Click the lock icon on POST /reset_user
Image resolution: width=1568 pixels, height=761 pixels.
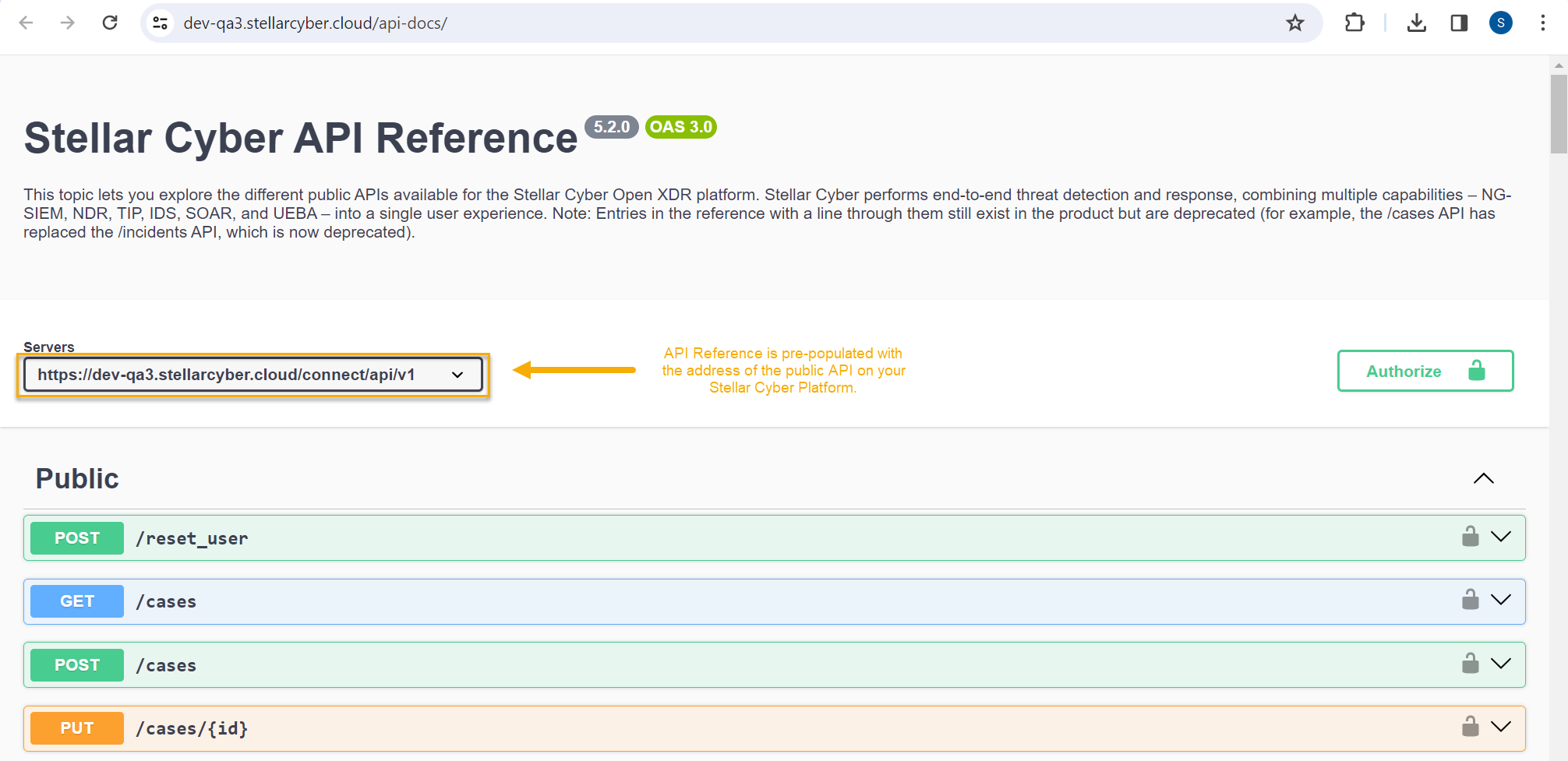(x=1470, y=537)
